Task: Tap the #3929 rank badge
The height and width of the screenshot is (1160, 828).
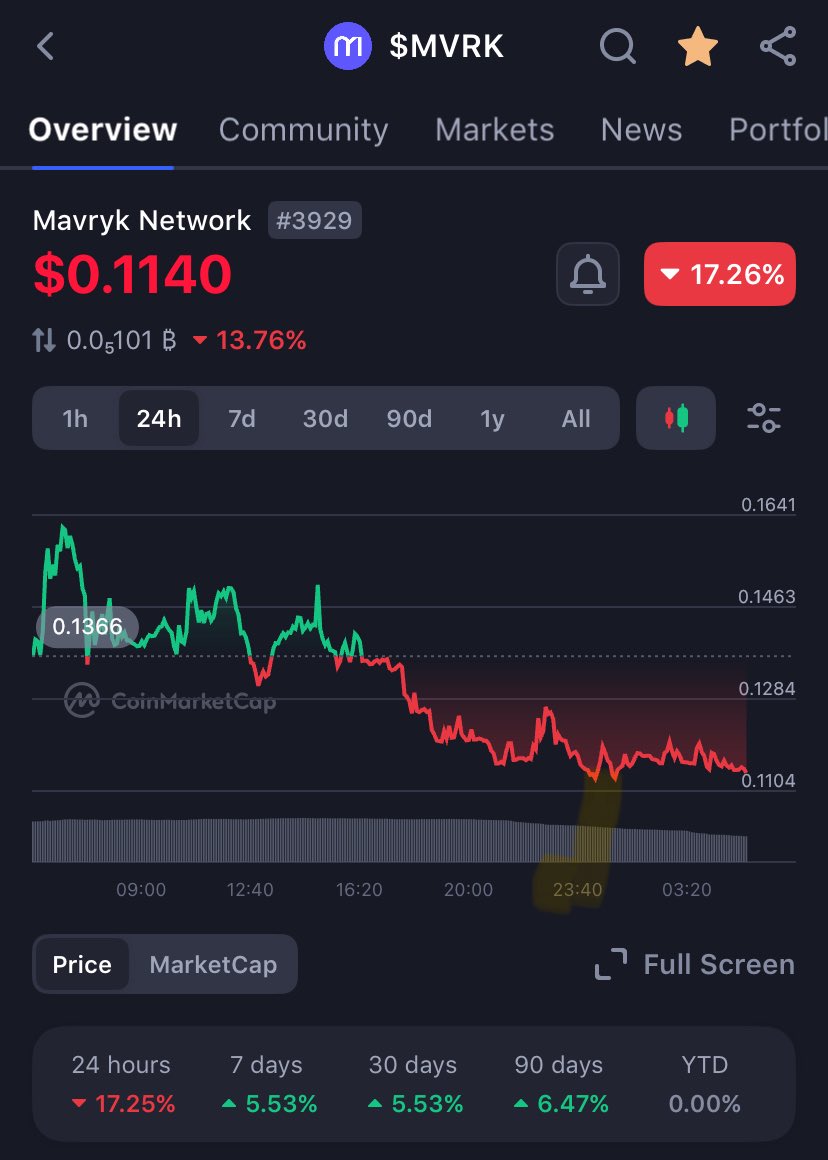Action: [x=314, y=220]
